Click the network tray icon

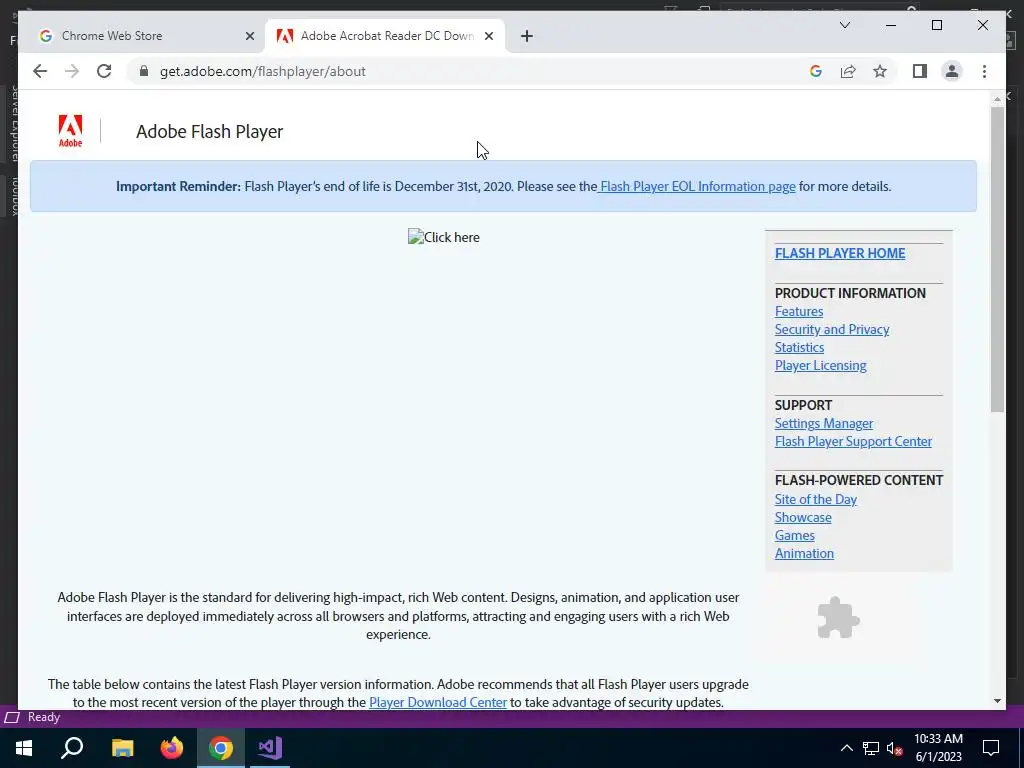871,748
